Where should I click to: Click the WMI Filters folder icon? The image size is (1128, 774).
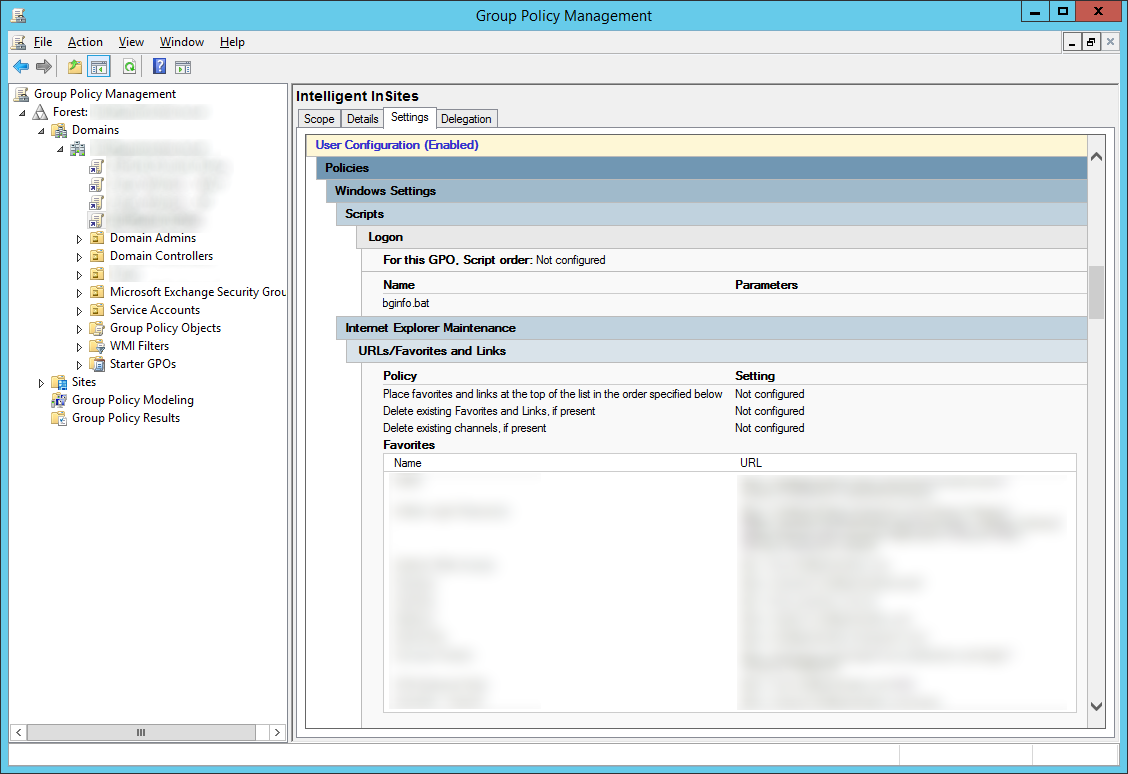(x=97, y=346)
